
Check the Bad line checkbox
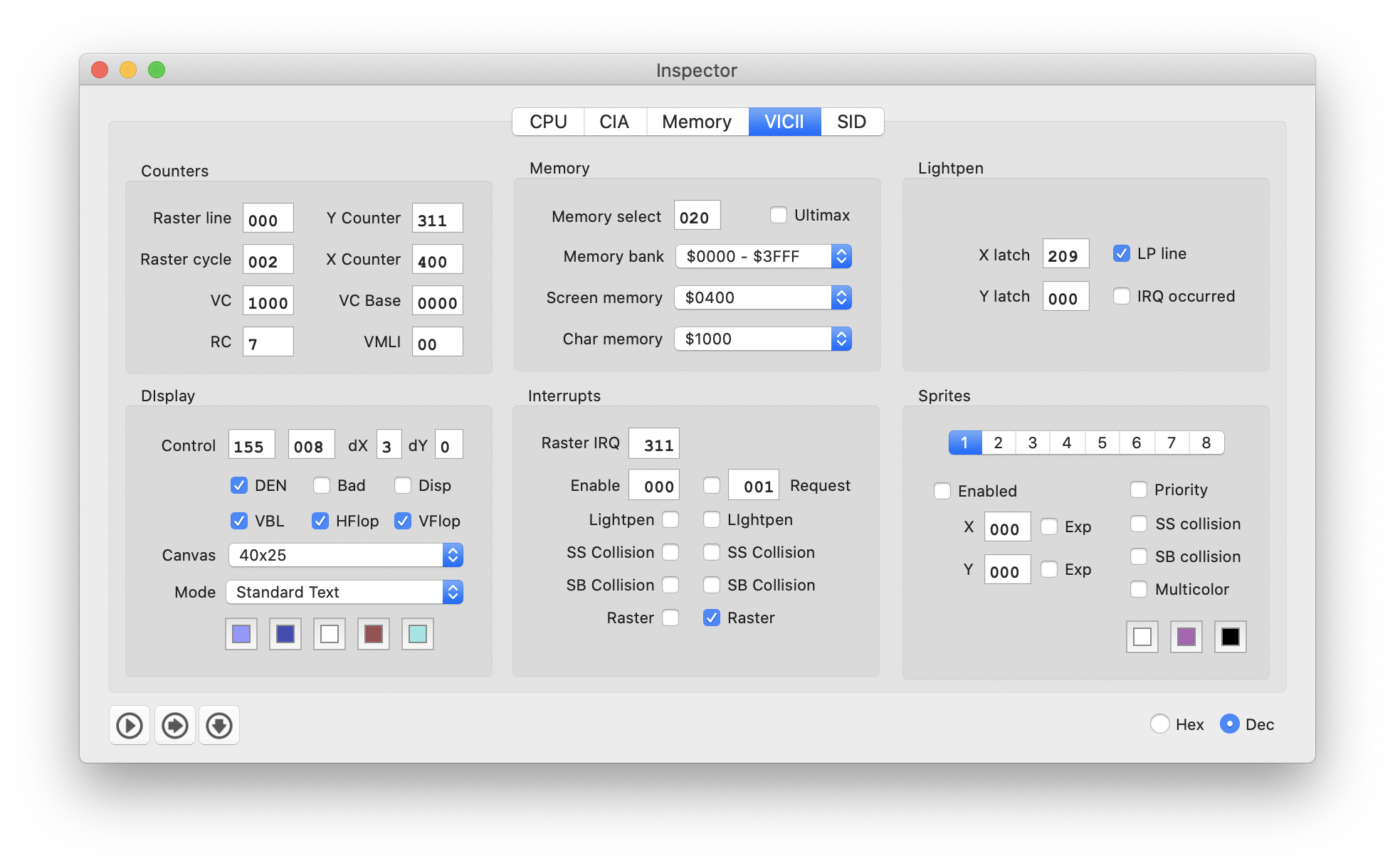tap(321, 485)
